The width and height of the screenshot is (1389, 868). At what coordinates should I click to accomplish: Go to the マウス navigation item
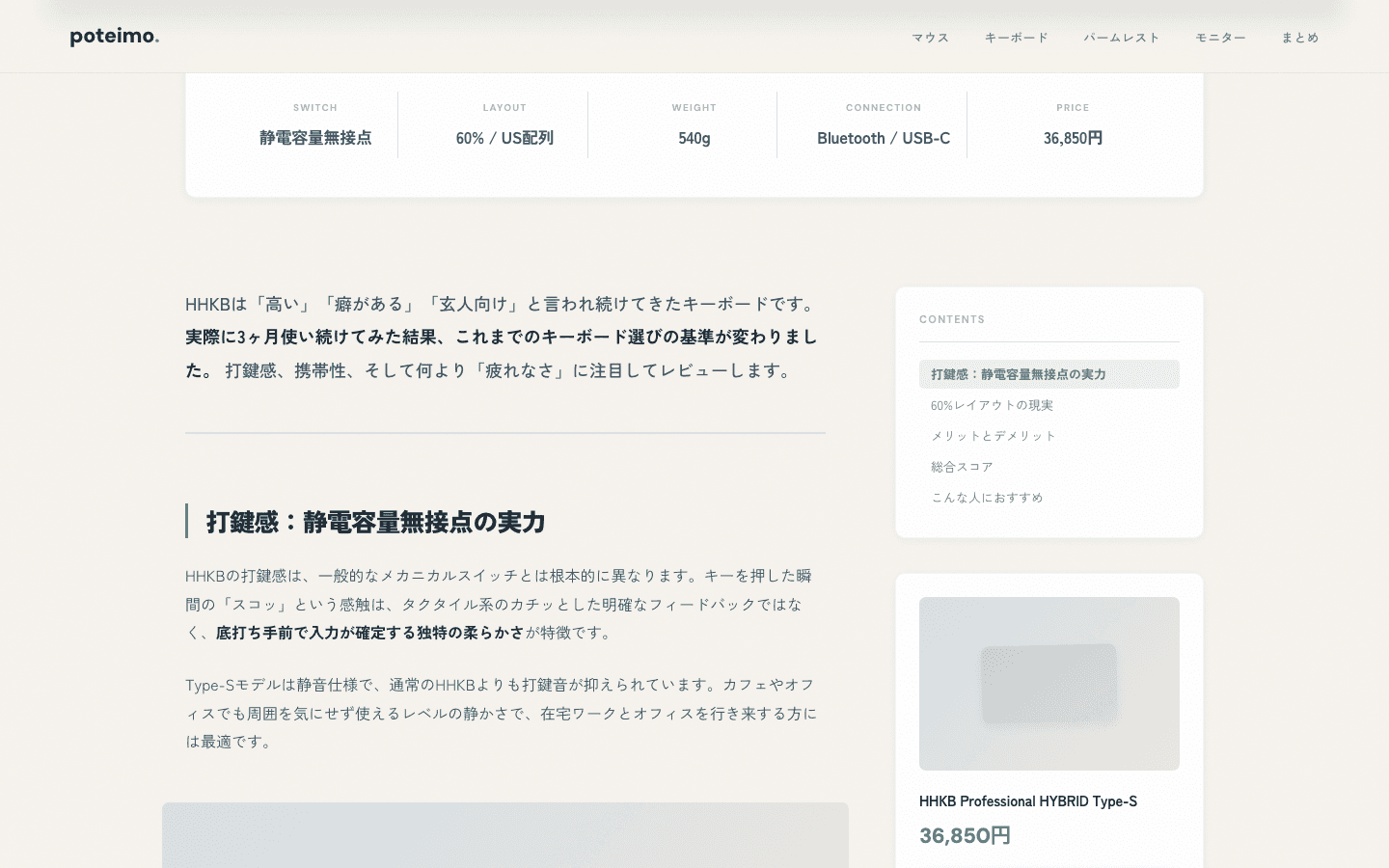(x=931, y=38)
